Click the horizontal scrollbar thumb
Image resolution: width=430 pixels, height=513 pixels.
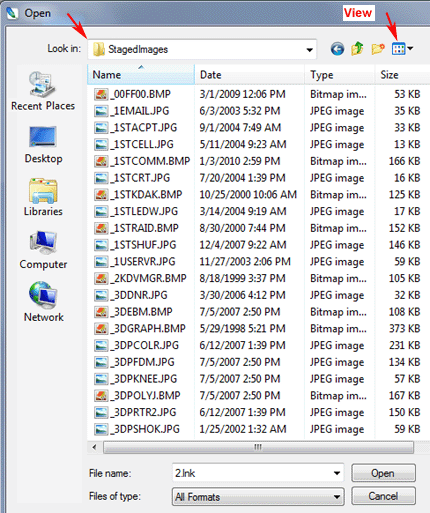click(x=258, y=447)
